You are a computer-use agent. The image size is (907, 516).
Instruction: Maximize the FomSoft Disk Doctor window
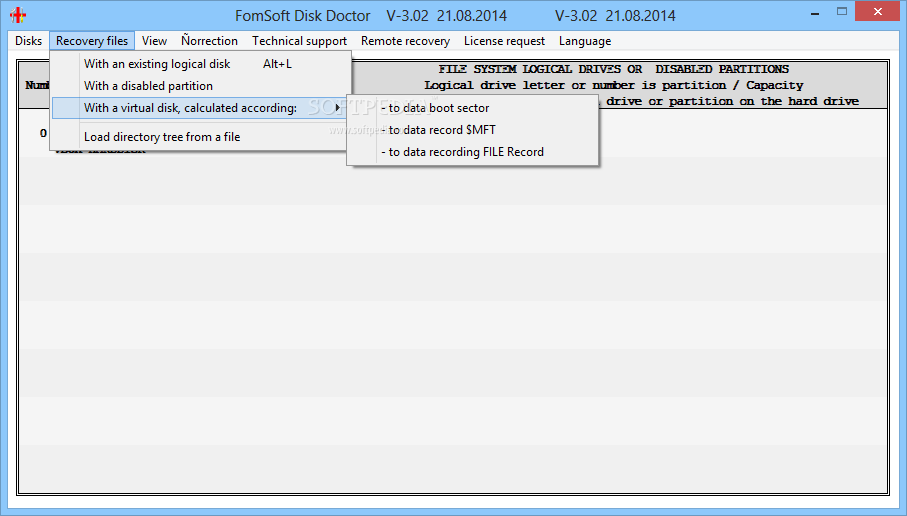coord(842,12)
